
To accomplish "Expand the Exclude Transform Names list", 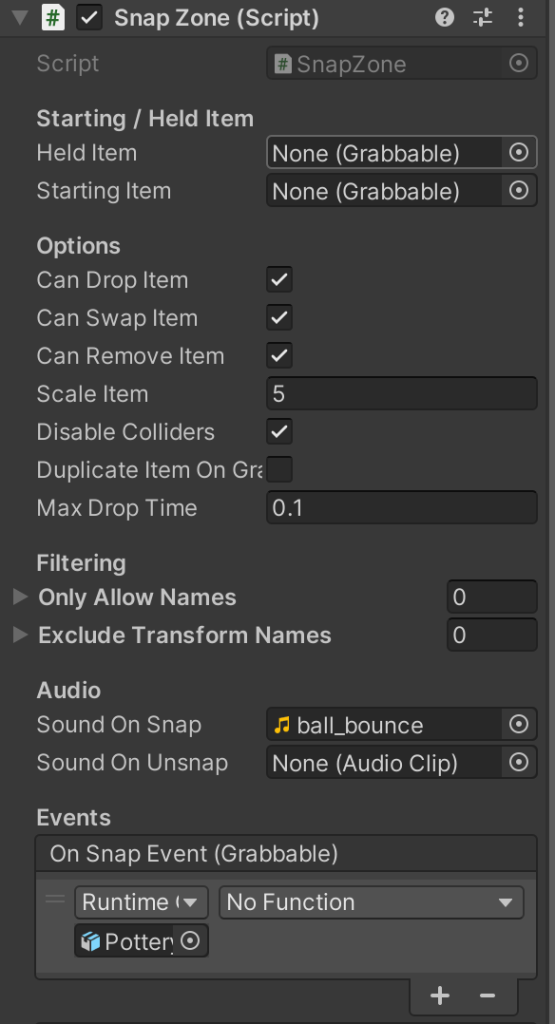I will point(20,635).
